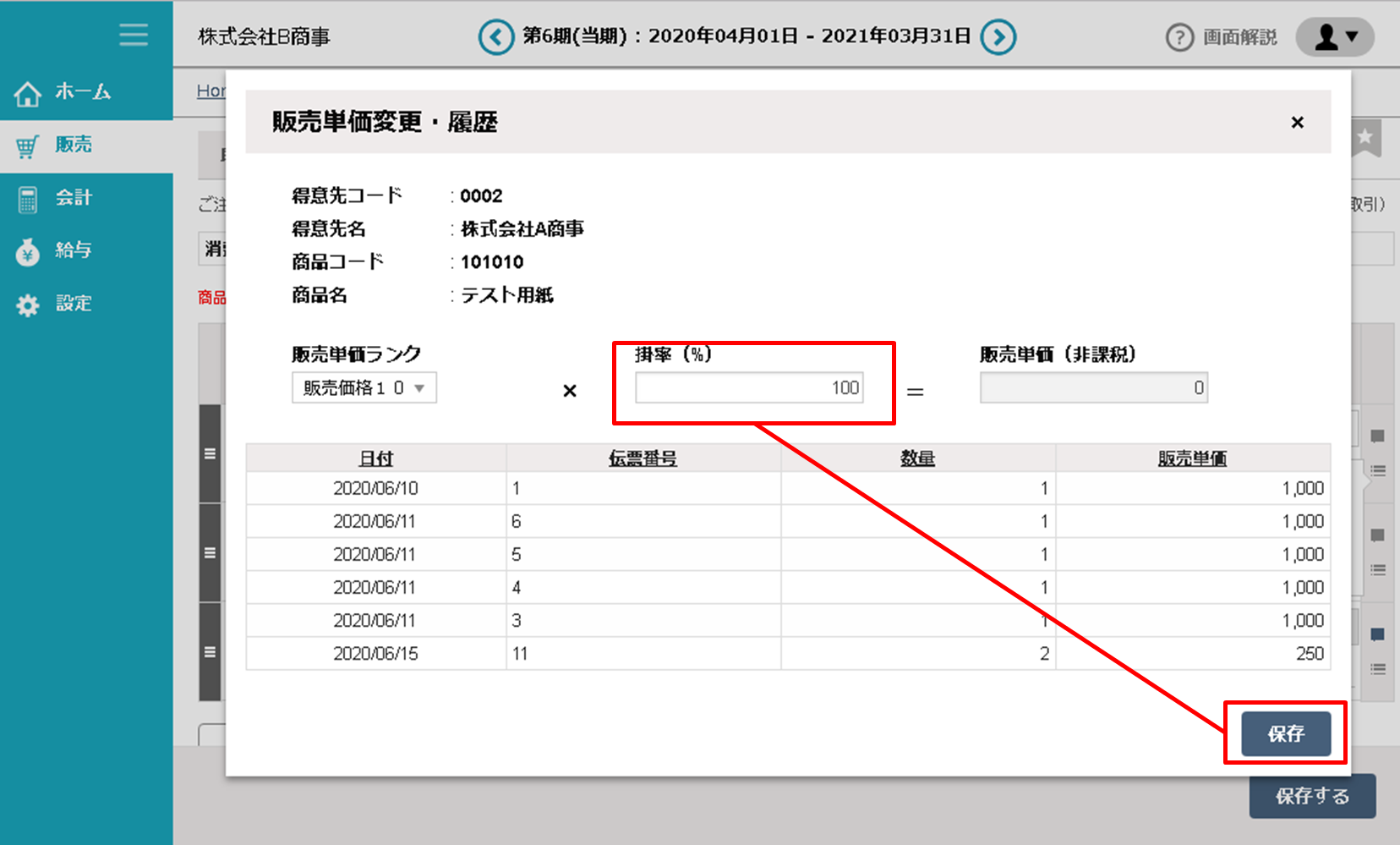Screen dimensions: 1400x845
Task: Open ホーム from the sidebar
Action: pos(83,92)
